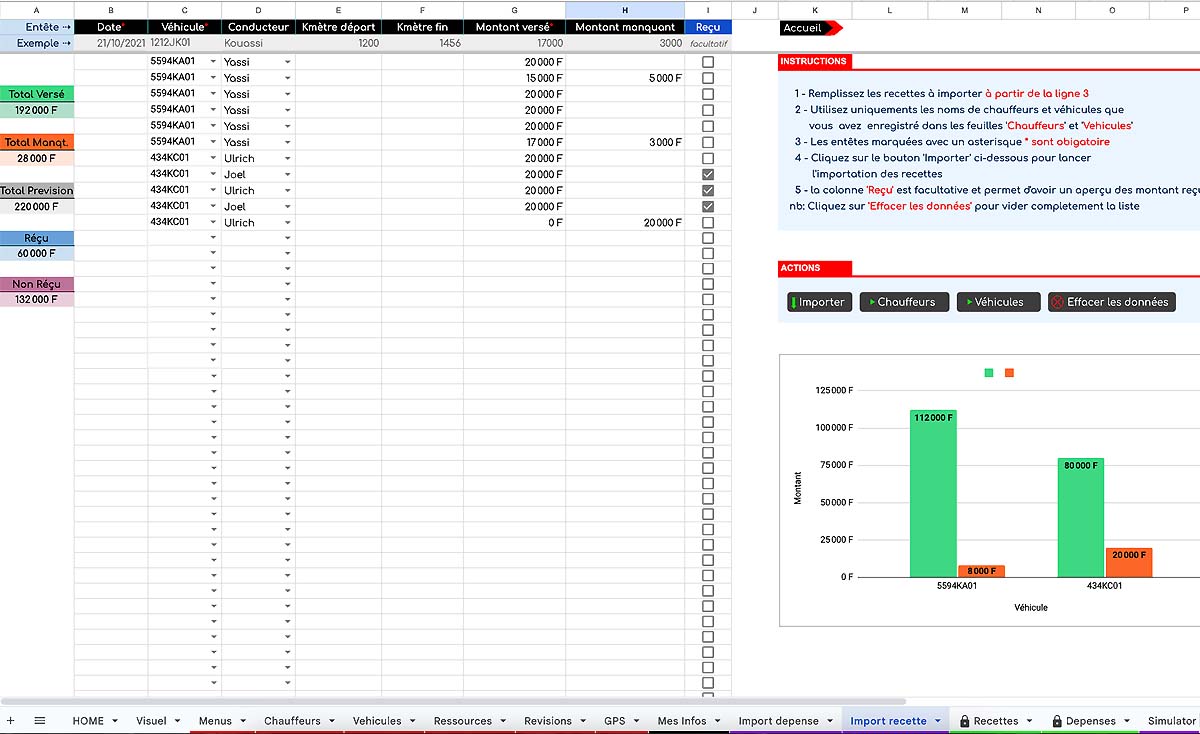The width and height of the screenshot is (1200, 734).
Task: Open conductor dropdown on the Ulrich 0 F row
Action: [x=288, y=222]
